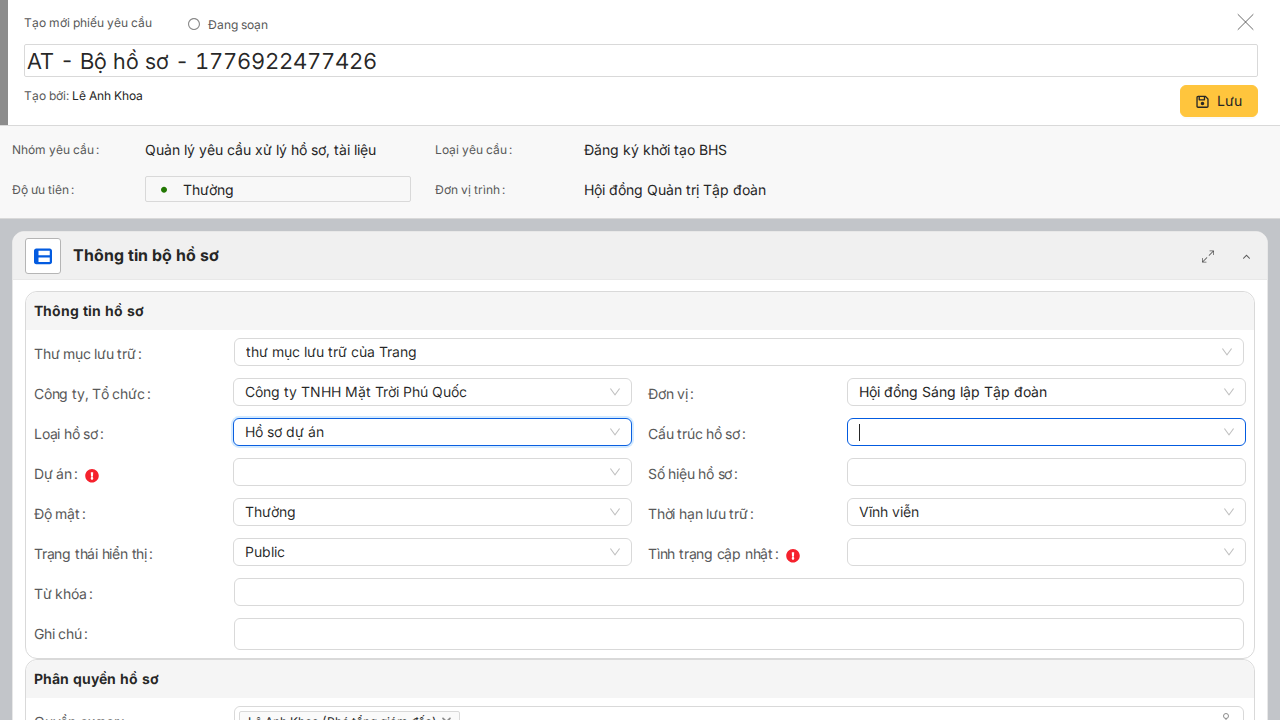Image resolution: width=1280 pixels, height=720 pixels.
Task: Expand the Thông tin bộ hồ sơ panel fullscreen
Action: coord(1208,257)
